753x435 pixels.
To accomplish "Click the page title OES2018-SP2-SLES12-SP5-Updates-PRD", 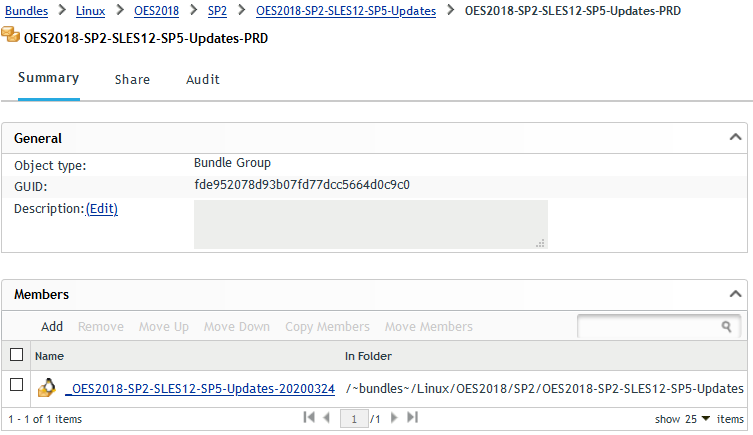I will tap(146, 38).
